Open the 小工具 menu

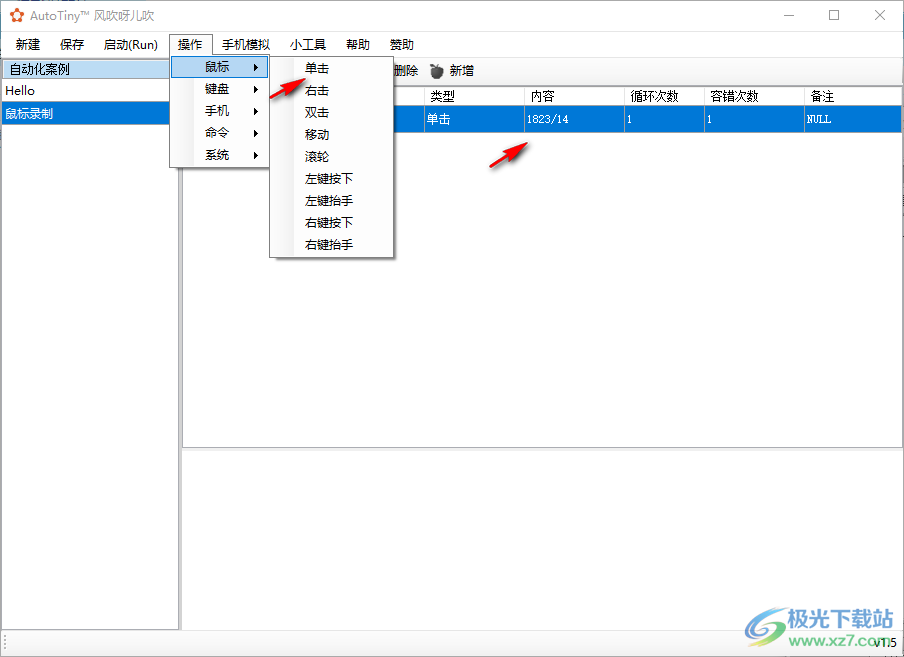307,44
